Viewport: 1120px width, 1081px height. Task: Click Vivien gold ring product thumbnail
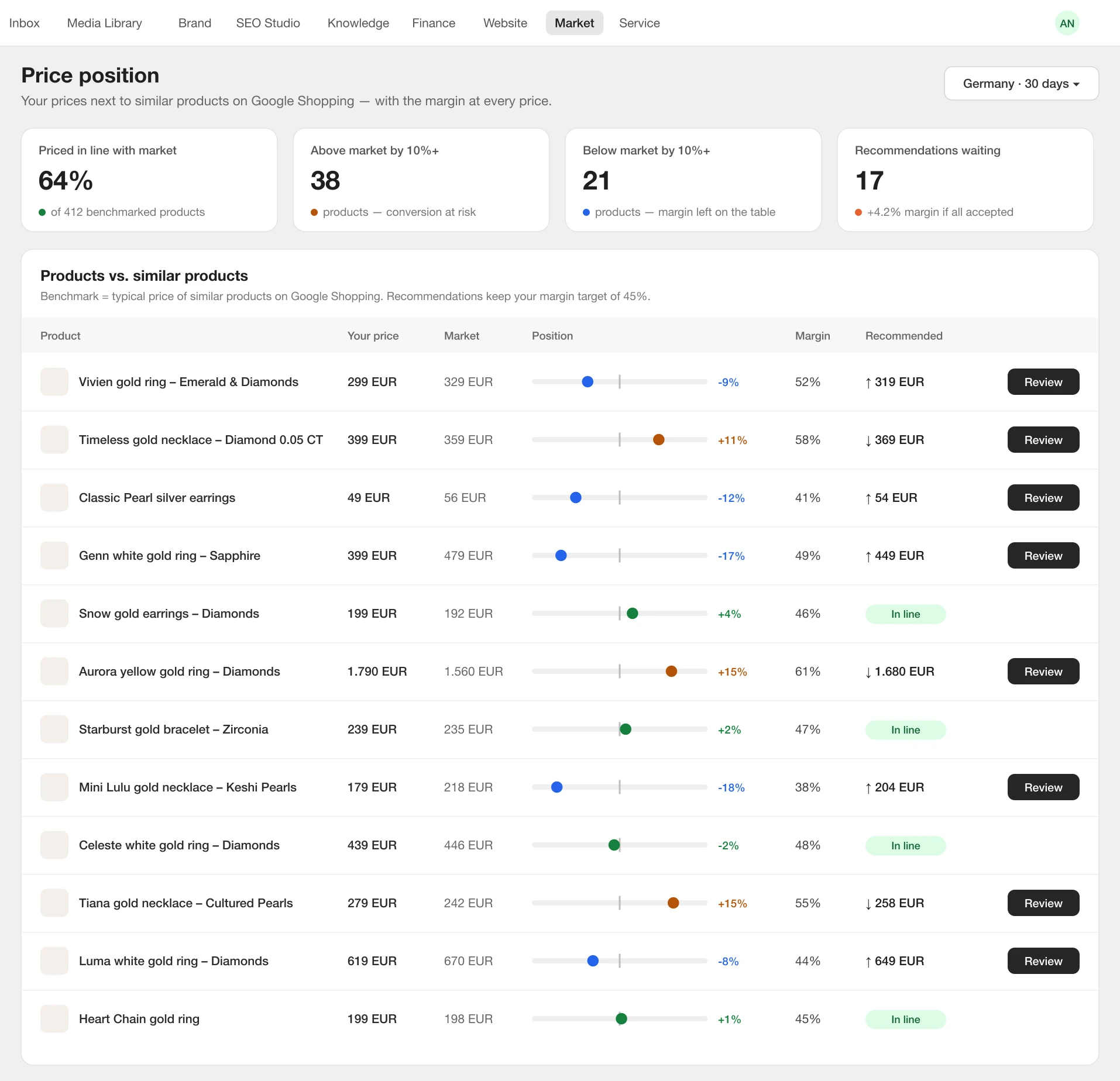click(x=54, y=382)
